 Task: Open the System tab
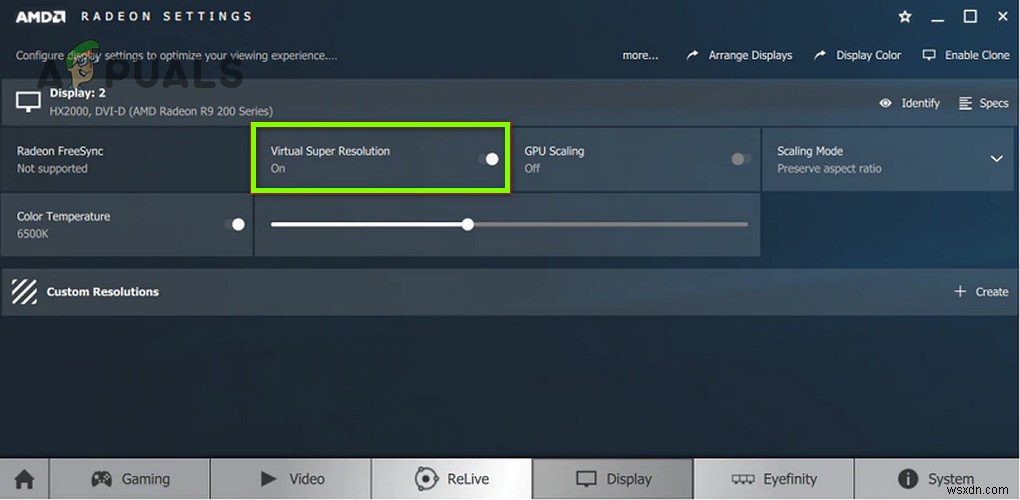tap(937, 479)
